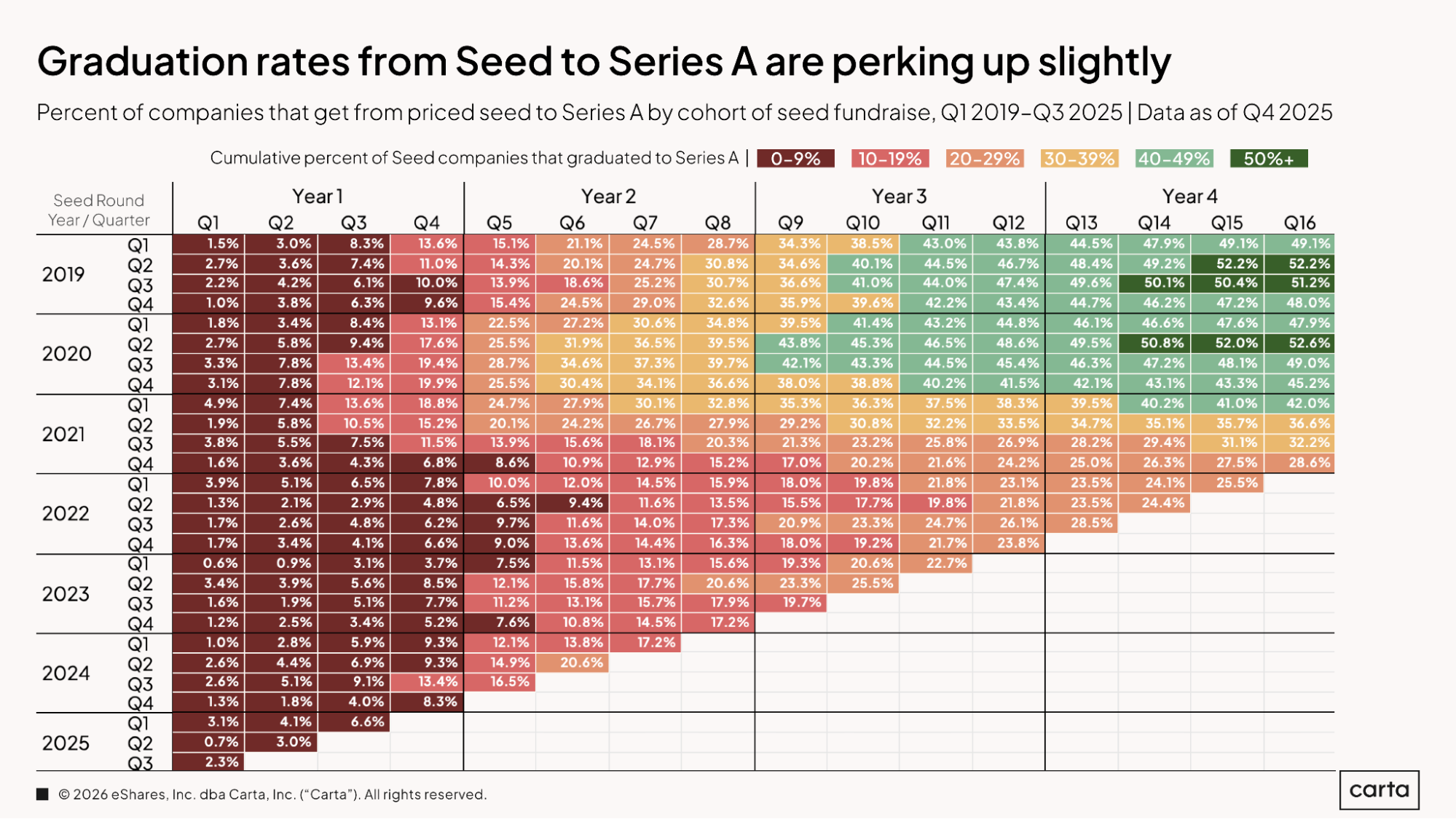
Task: Select the 50%+ legend swatch
Action: (1269, 159)
